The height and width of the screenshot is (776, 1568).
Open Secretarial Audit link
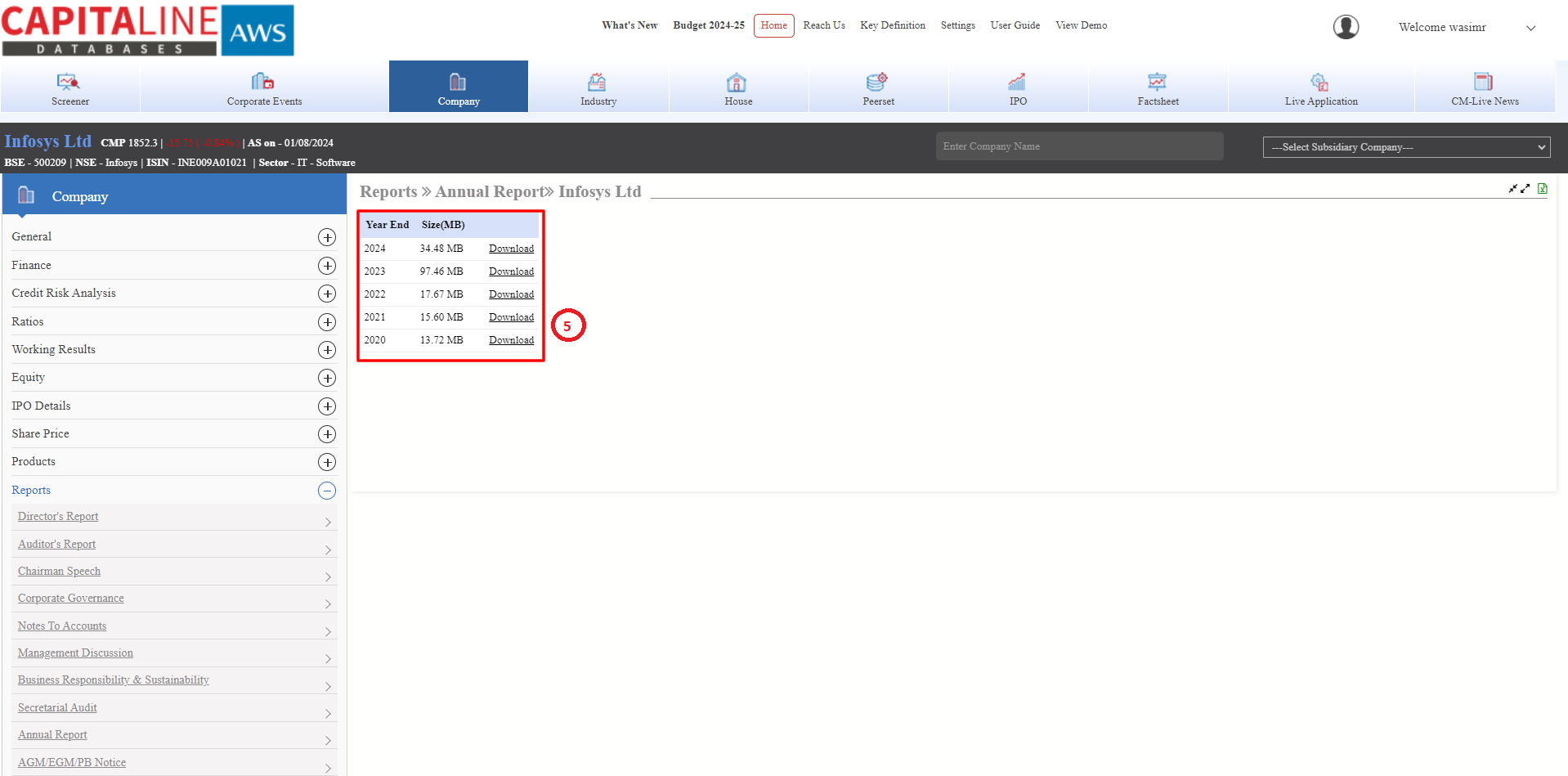click(57, 708)
